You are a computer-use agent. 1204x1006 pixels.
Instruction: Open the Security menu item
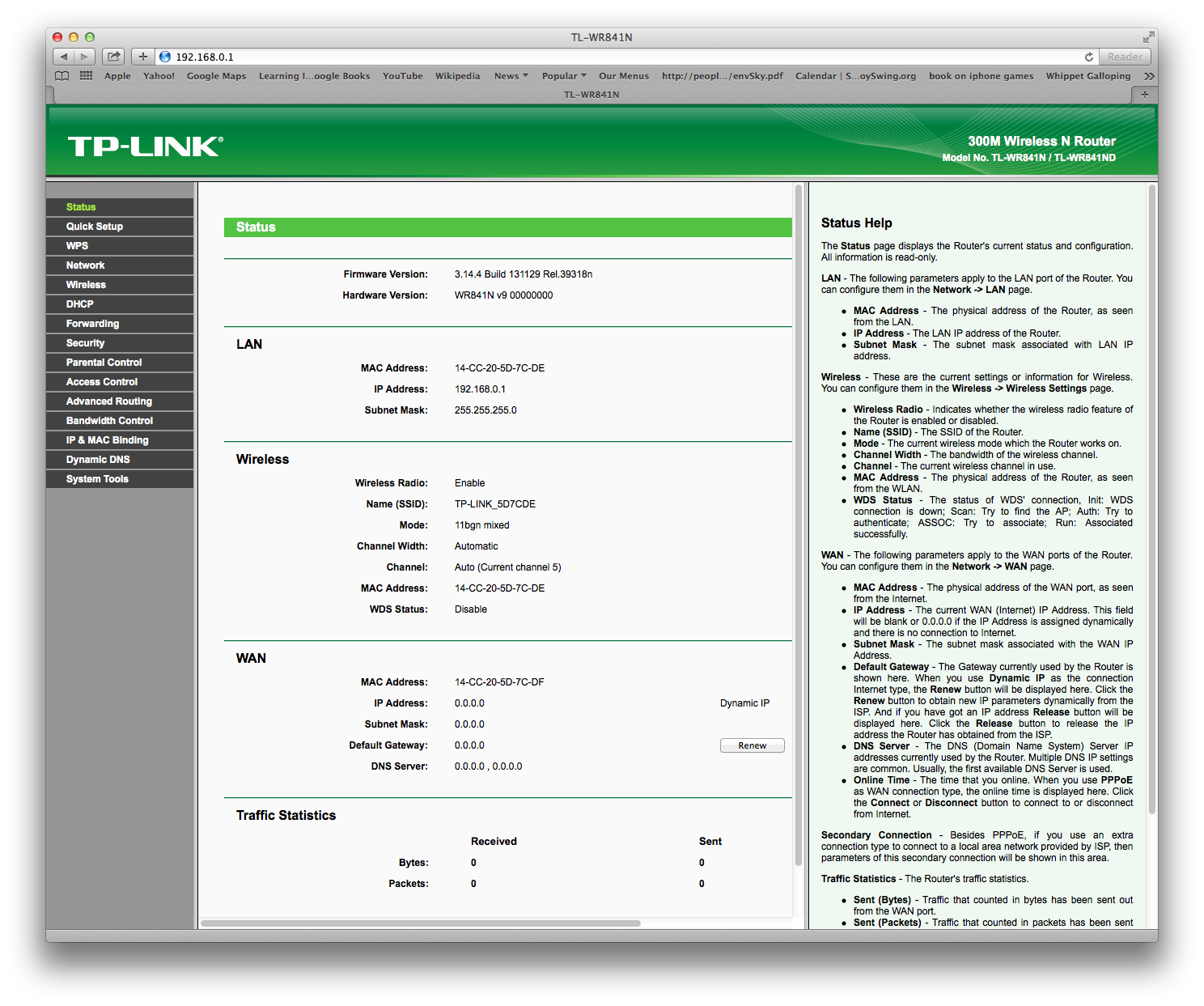[120, 343]
